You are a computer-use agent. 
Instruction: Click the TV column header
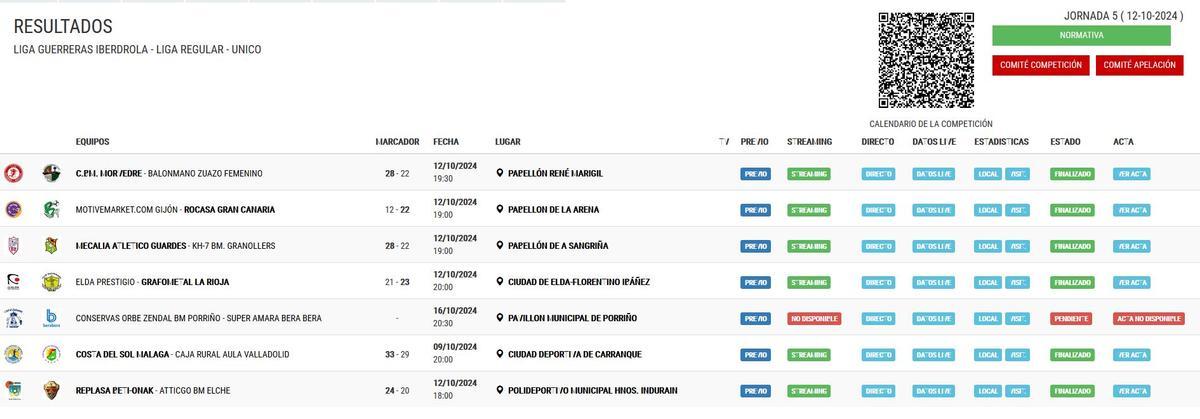[x=724, y=141]
